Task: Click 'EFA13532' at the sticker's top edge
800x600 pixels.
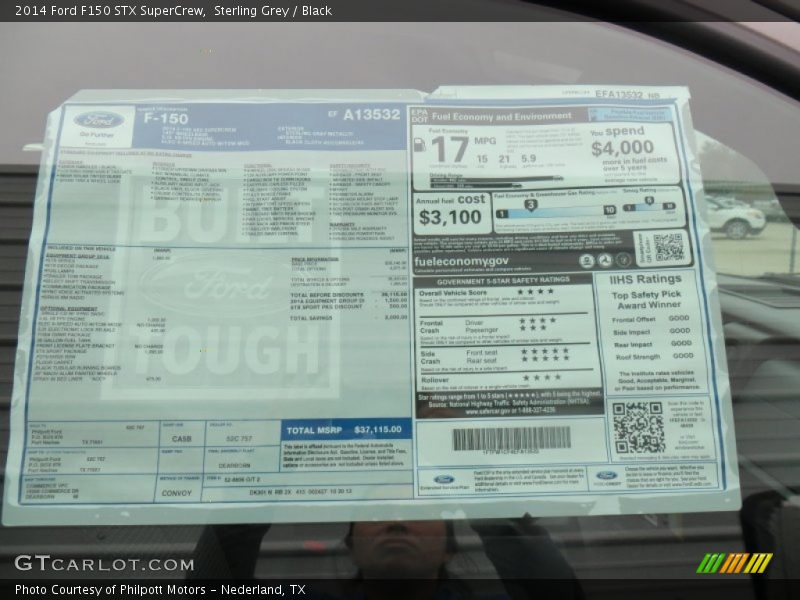Action: pos(619,94)
